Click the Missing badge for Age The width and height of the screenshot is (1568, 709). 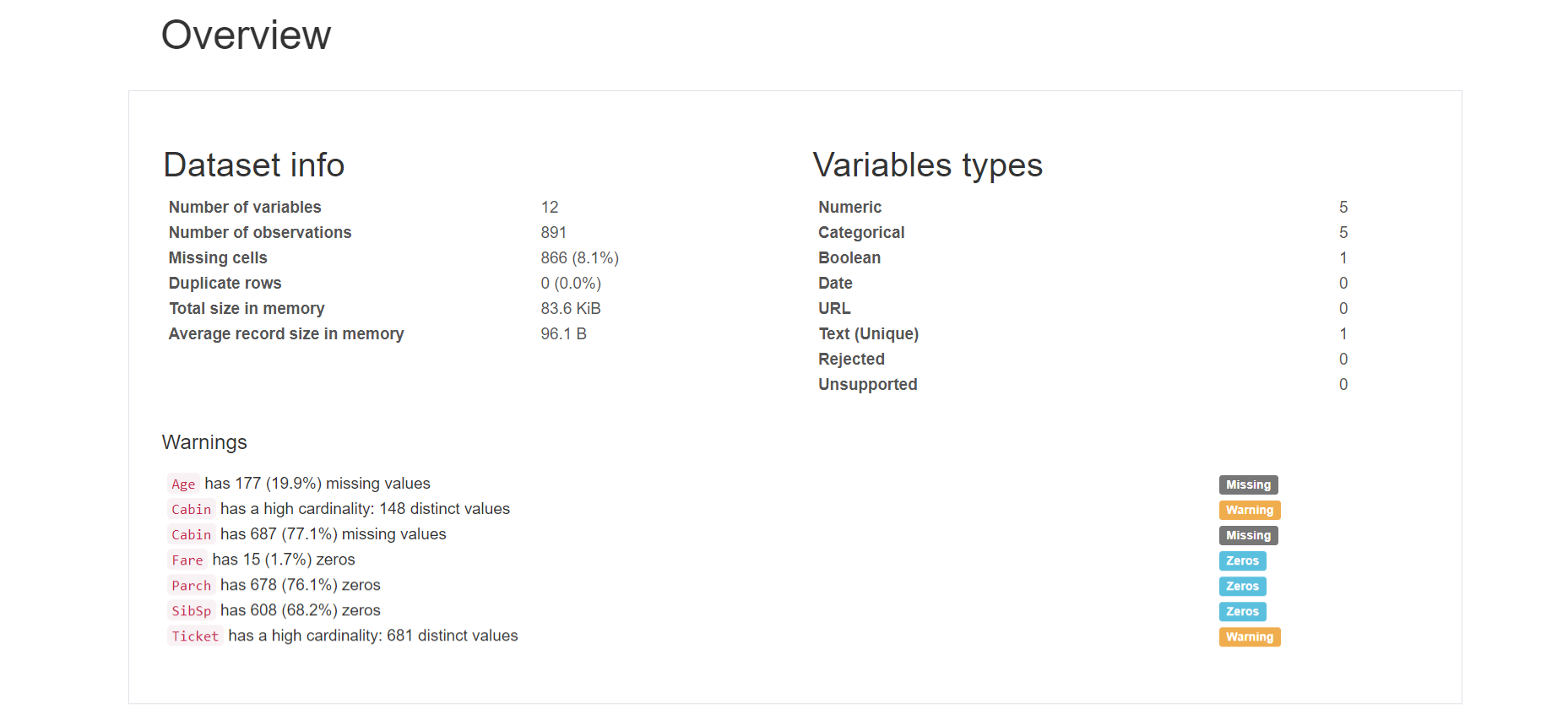point(1248,484)
